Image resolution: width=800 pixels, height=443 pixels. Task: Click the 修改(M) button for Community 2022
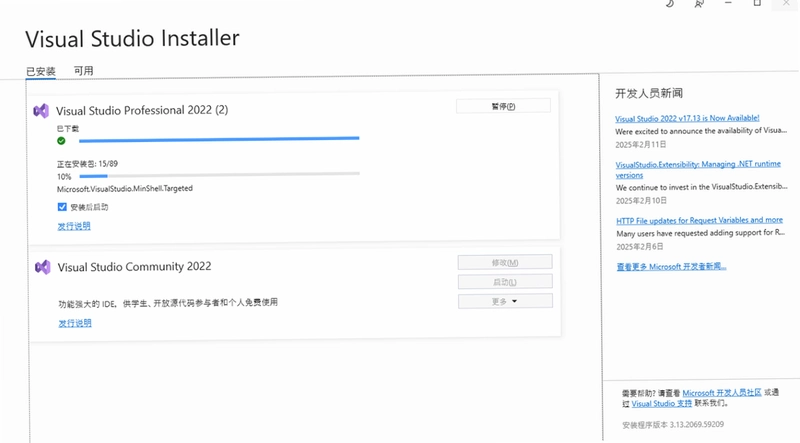click(505, 262)
